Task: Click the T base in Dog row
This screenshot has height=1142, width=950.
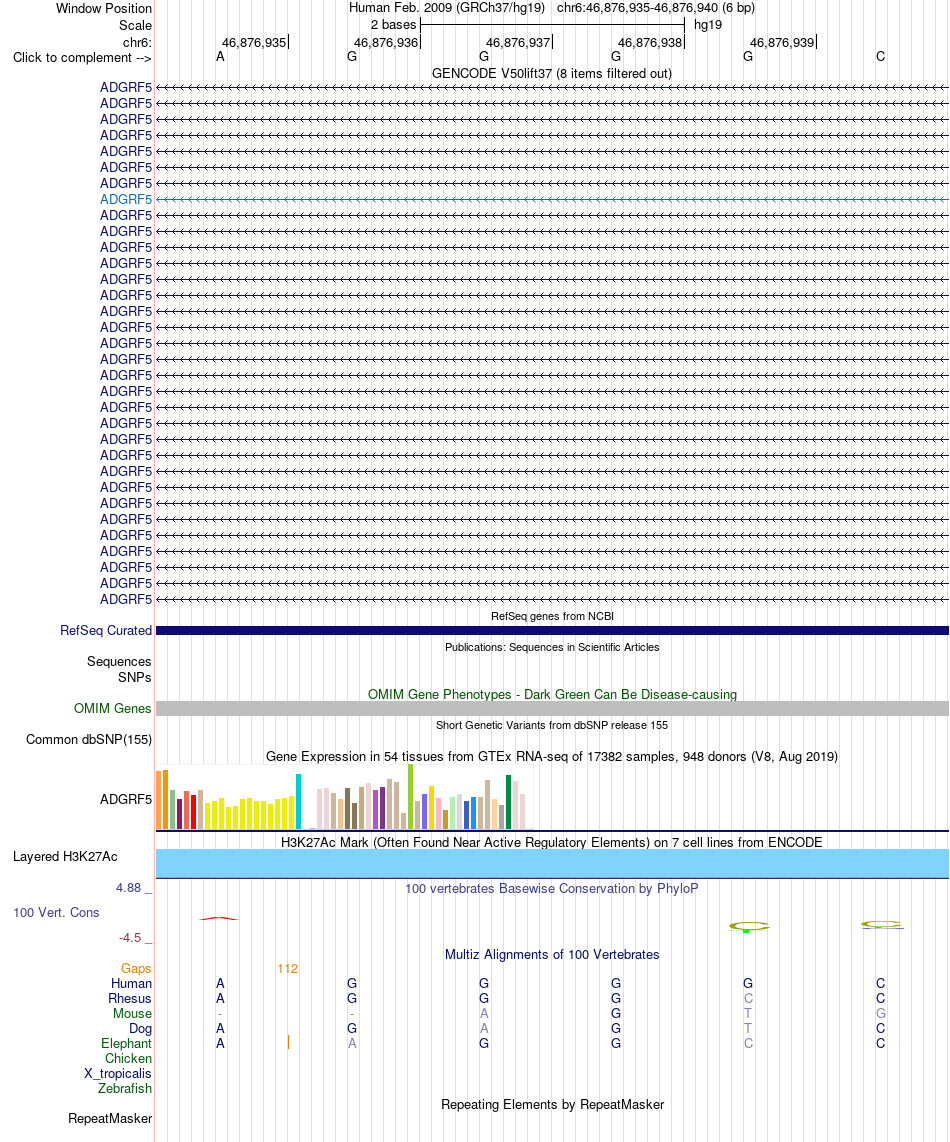Action: tap(748, 1029)
